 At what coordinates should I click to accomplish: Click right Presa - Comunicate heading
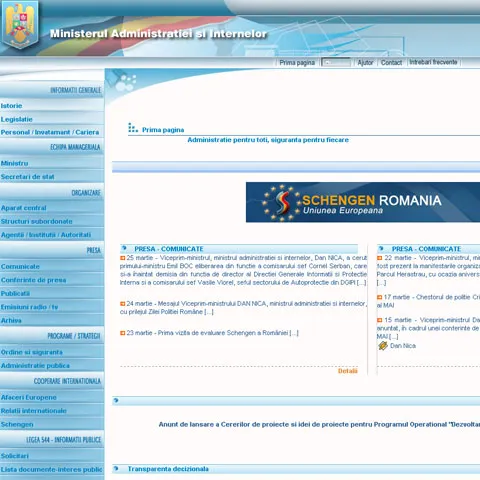point(426,249)
